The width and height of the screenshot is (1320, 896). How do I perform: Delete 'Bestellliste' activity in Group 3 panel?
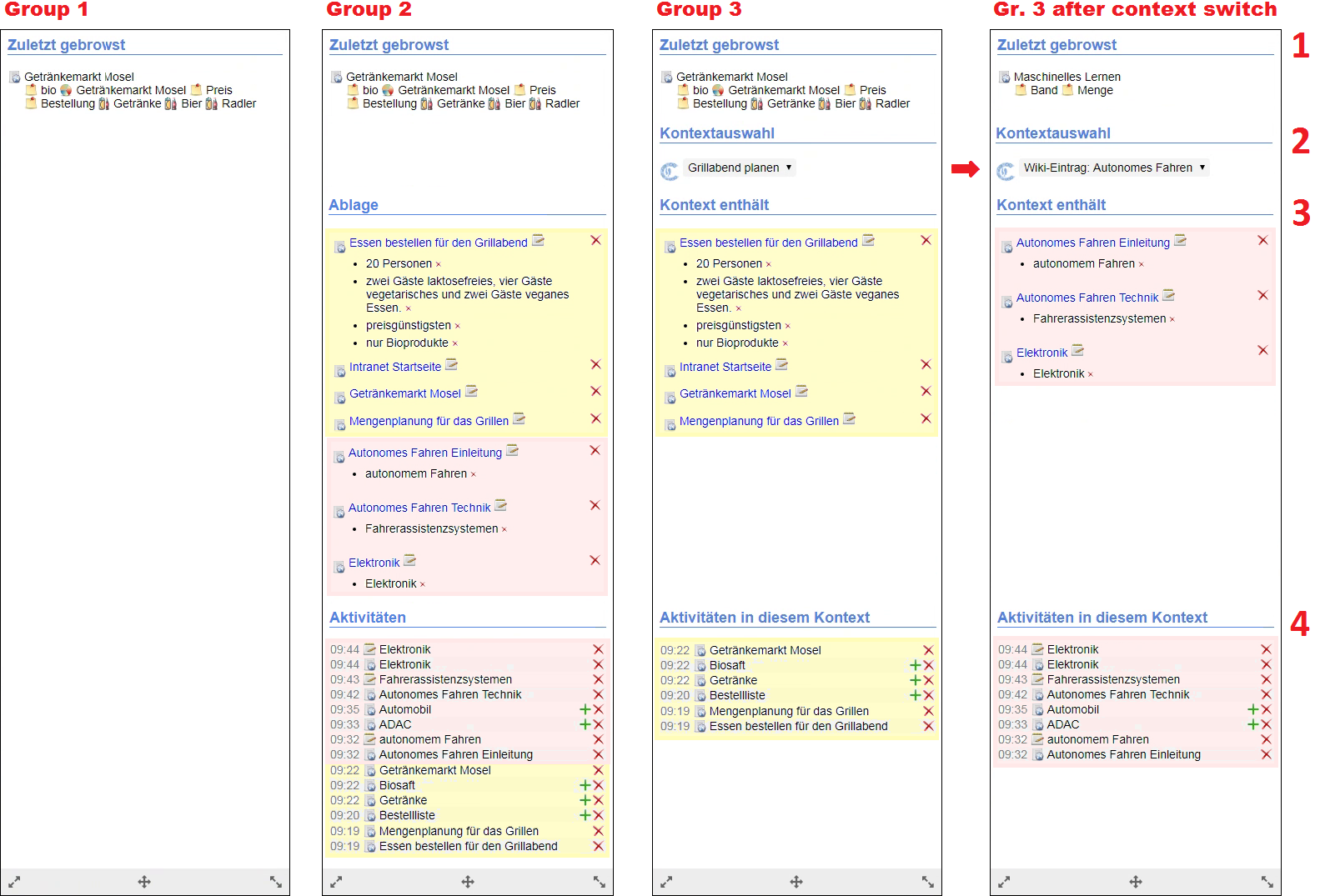(x=928, y=695)
